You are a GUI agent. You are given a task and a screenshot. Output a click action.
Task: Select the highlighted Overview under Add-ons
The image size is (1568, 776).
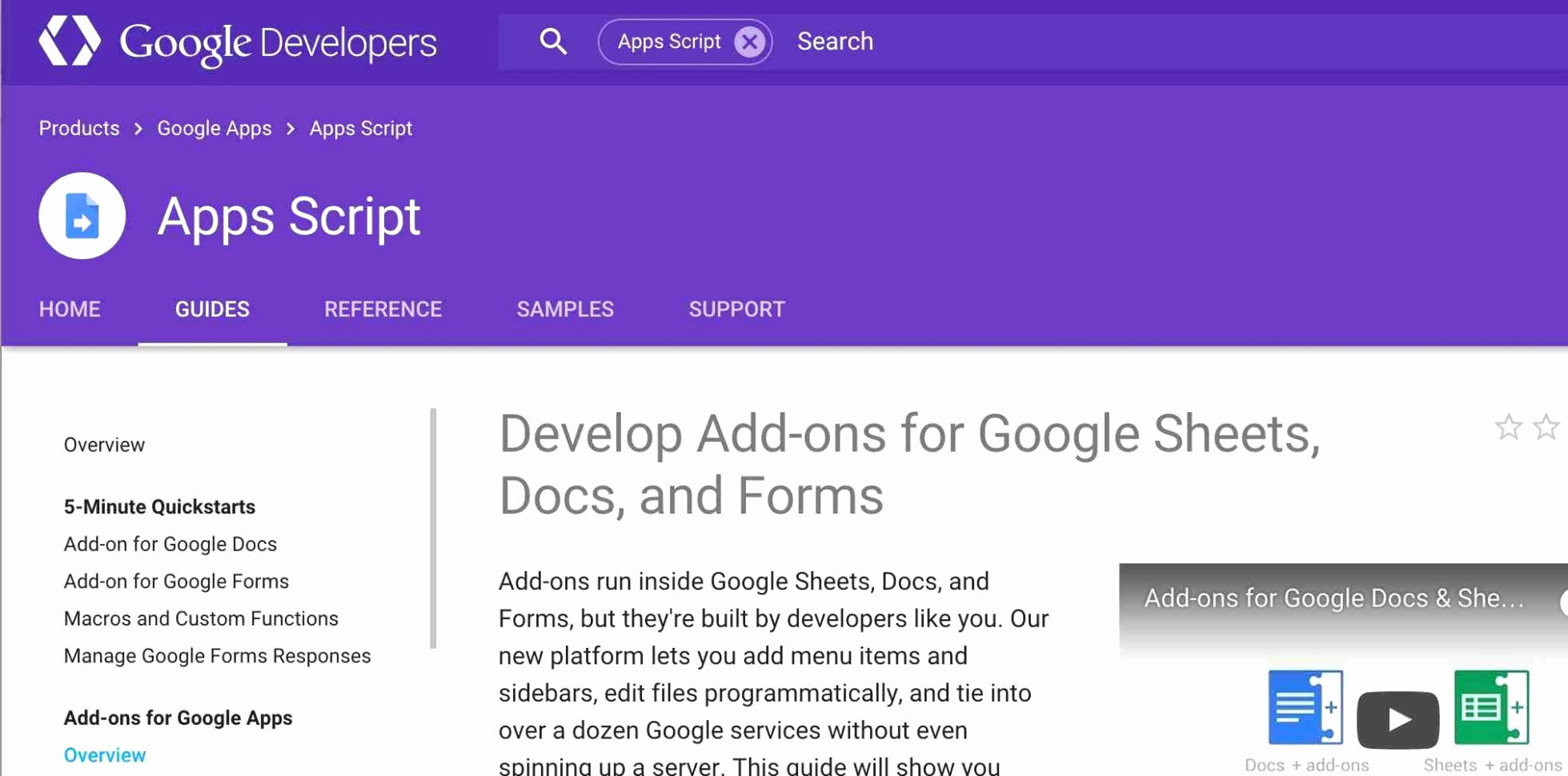(105, 755)
